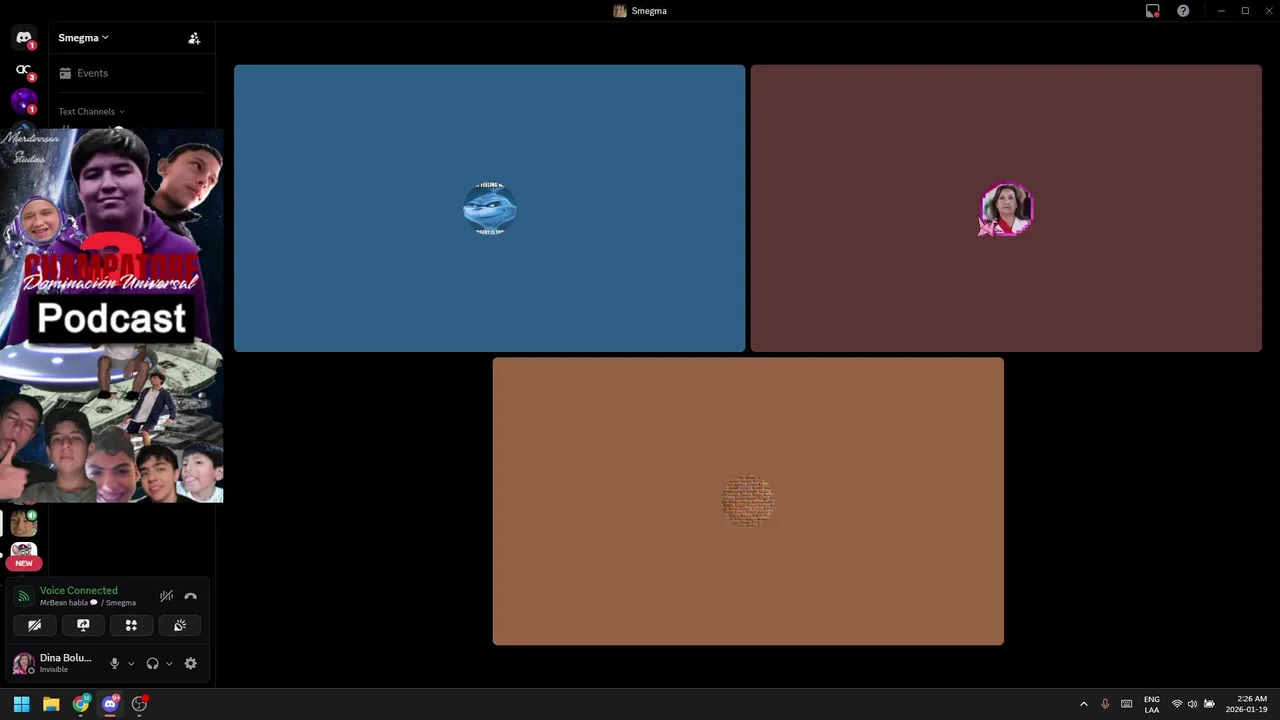
Task: Toggle noise suppression in voice panel
Action: (166, 596)
